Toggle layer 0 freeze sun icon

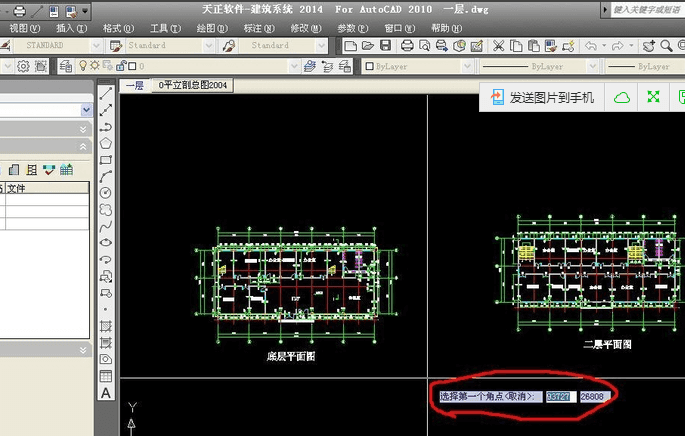coord(95,66)
